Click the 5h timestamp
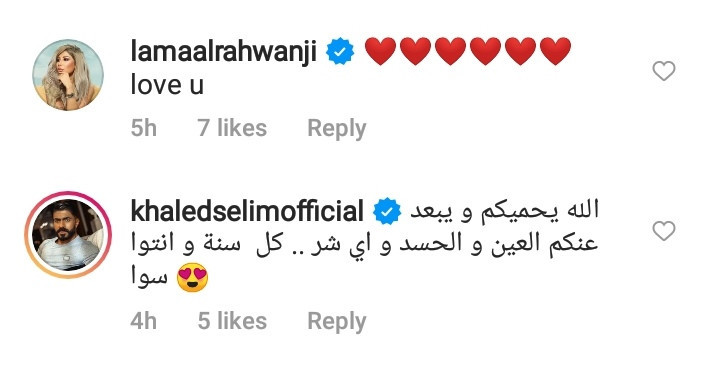This screenshot has width=720, height=372. coord(144,128)
